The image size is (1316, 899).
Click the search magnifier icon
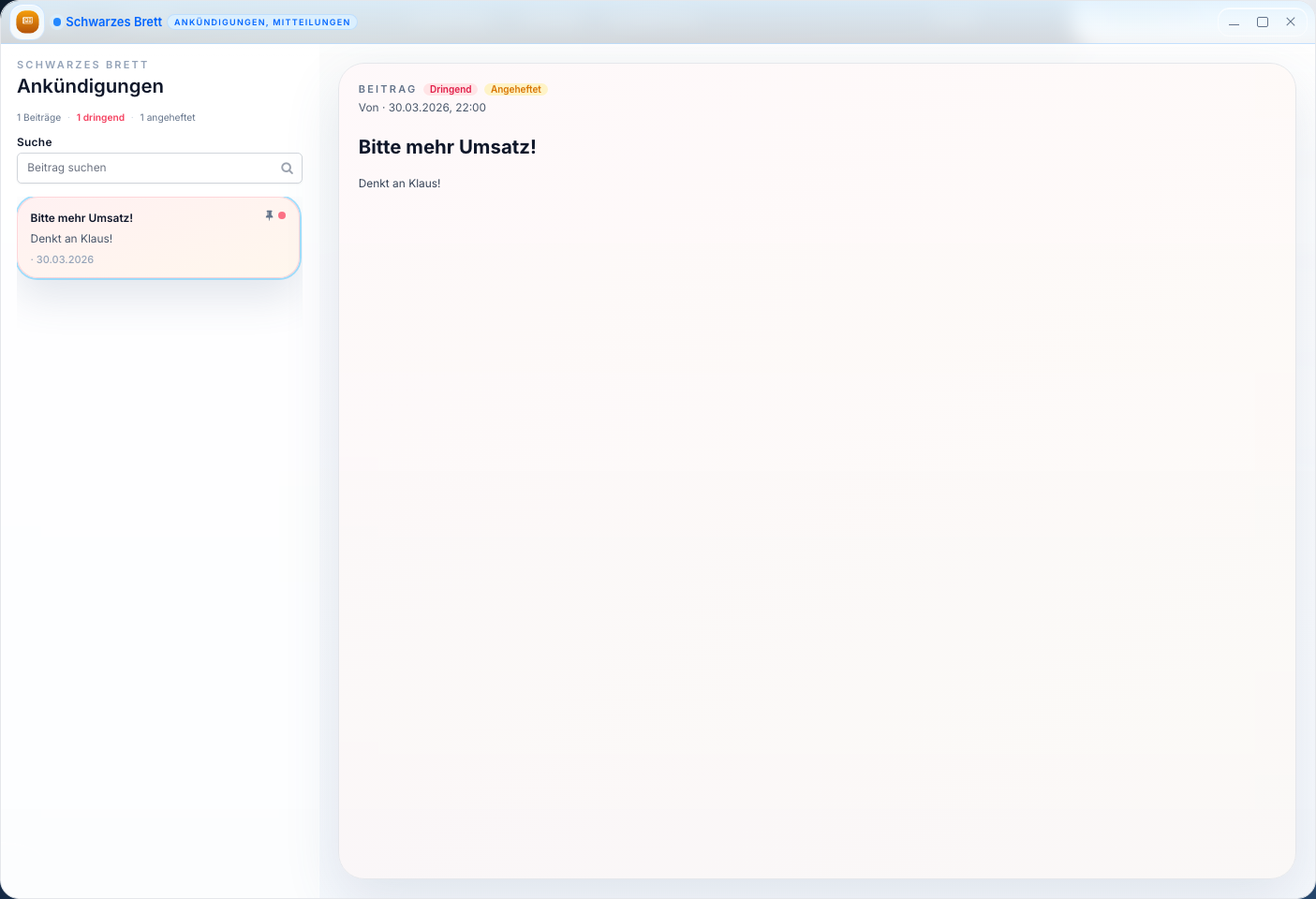tap(287, 169)
